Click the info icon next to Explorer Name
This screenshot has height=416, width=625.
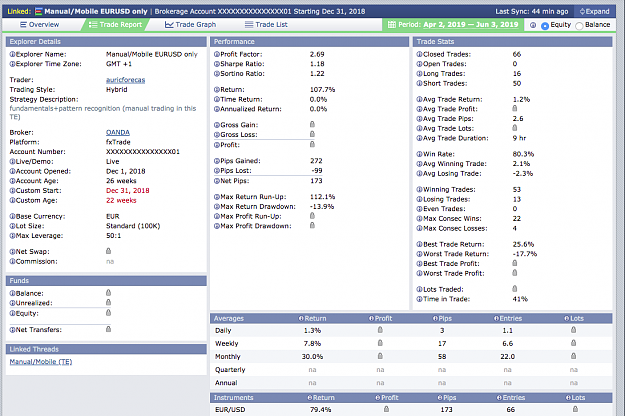pyautogui.click(x=12, y=55)
